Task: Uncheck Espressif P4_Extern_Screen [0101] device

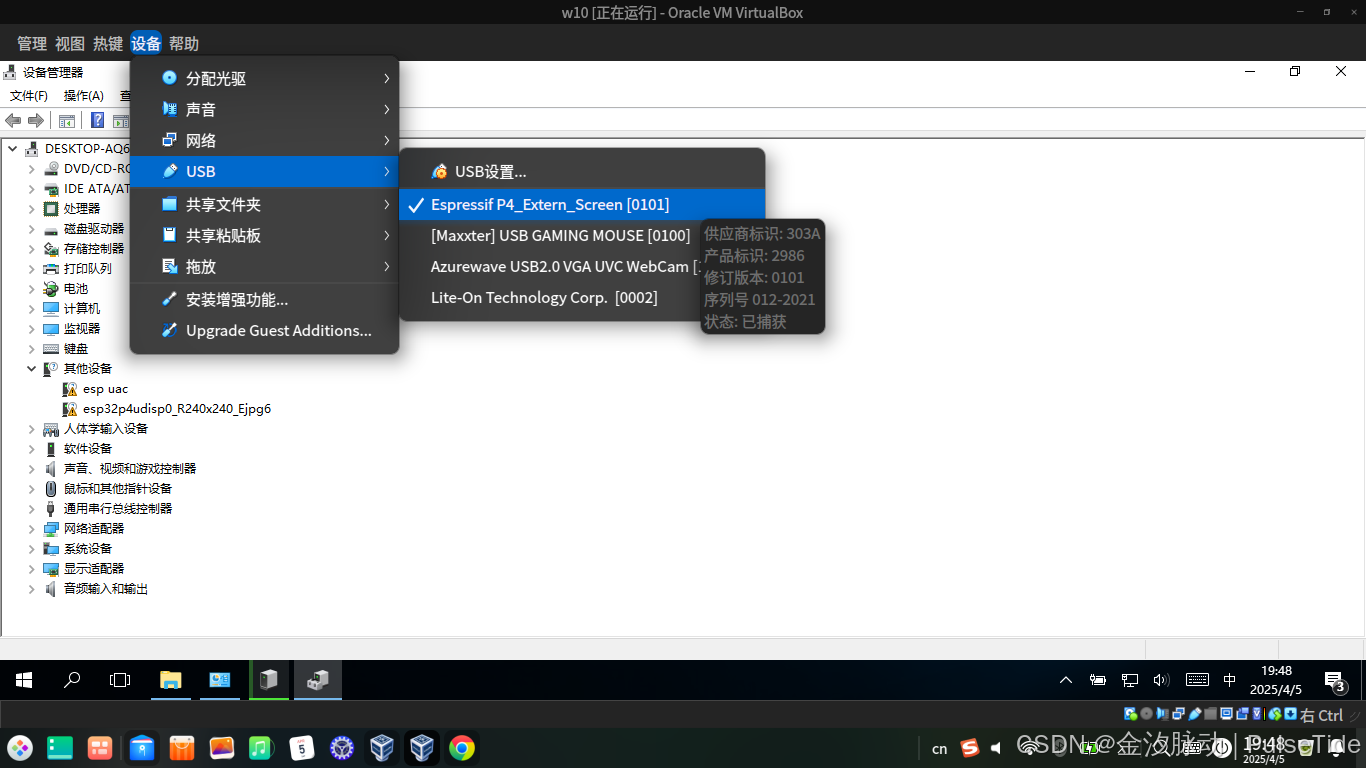Action: (x=582, y=205)
